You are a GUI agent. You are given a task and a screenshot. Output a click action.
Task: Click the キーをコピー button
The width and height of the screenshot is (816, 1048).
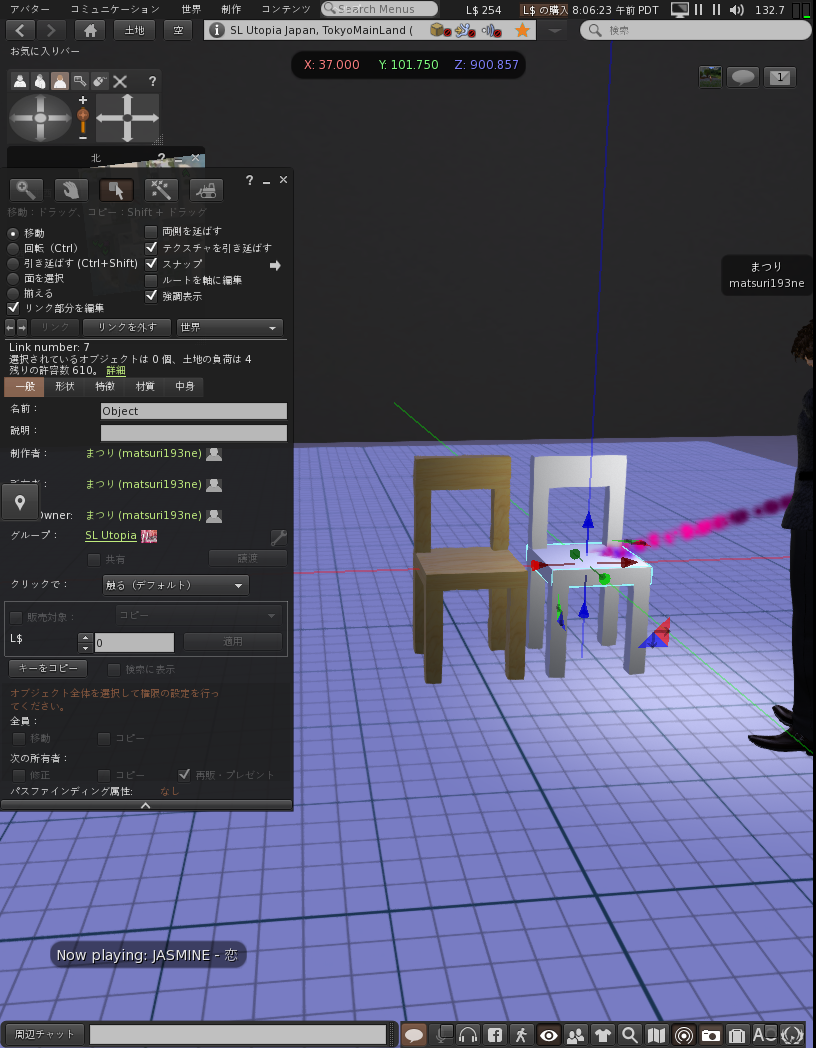tap(48, 668)
